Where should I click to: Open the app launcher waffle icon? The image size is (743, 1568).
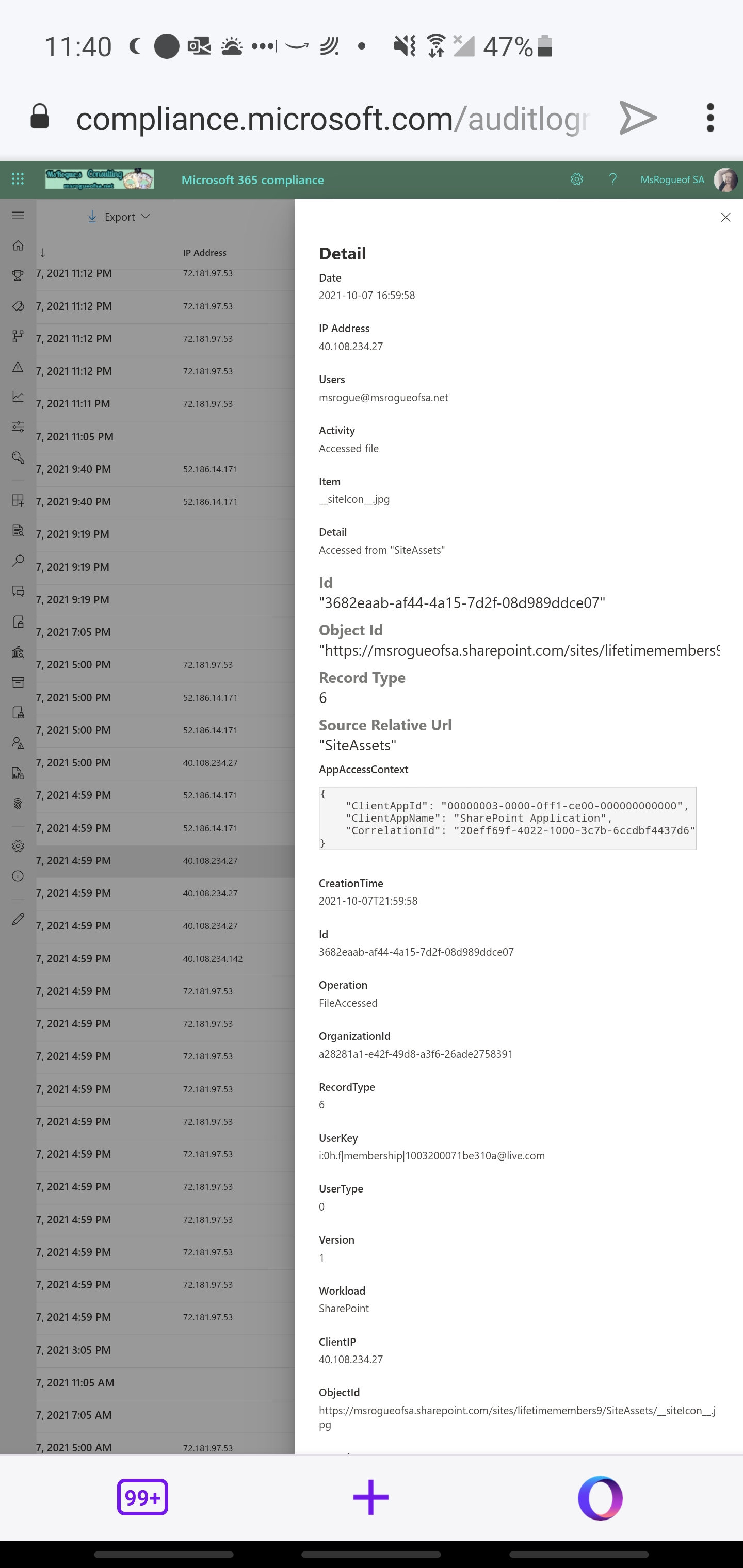18,179
